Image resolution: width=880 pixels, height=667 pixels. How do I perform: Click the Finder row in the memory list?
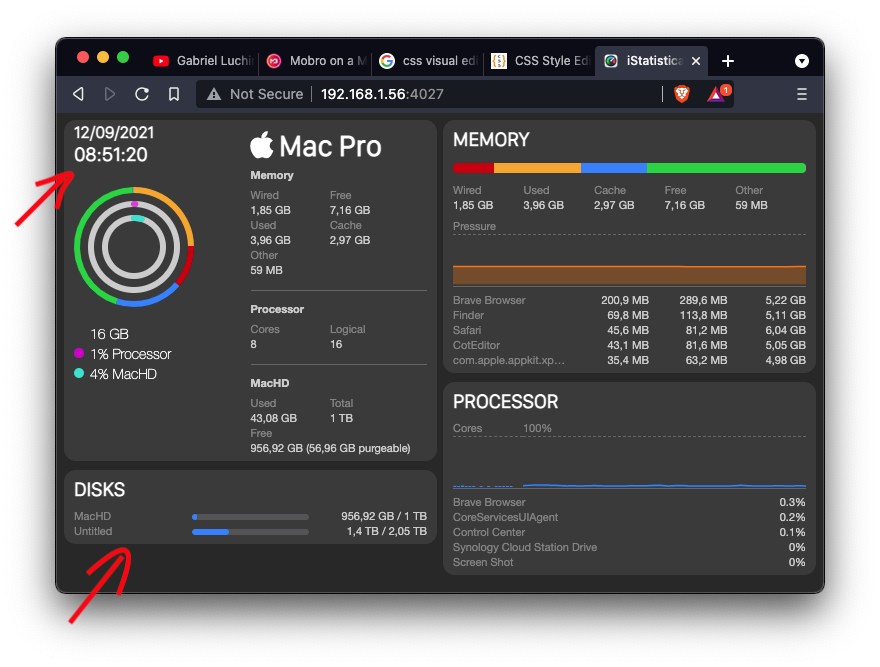click(x=629, y=316)
